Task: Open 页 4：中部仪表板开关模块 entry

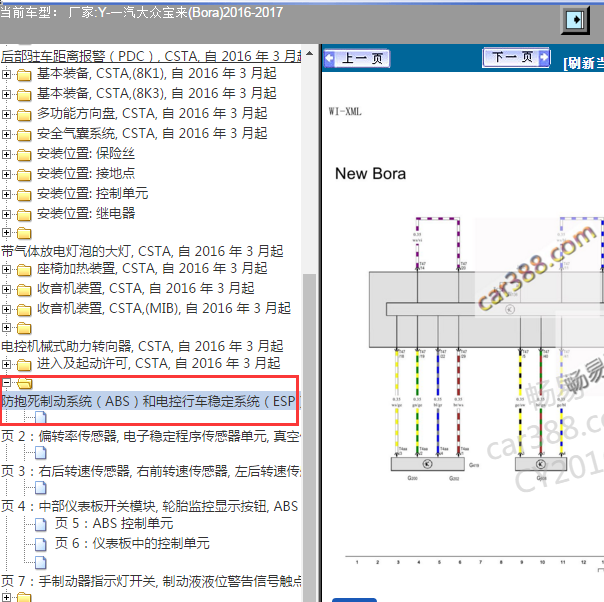Action: click(150, 506)
